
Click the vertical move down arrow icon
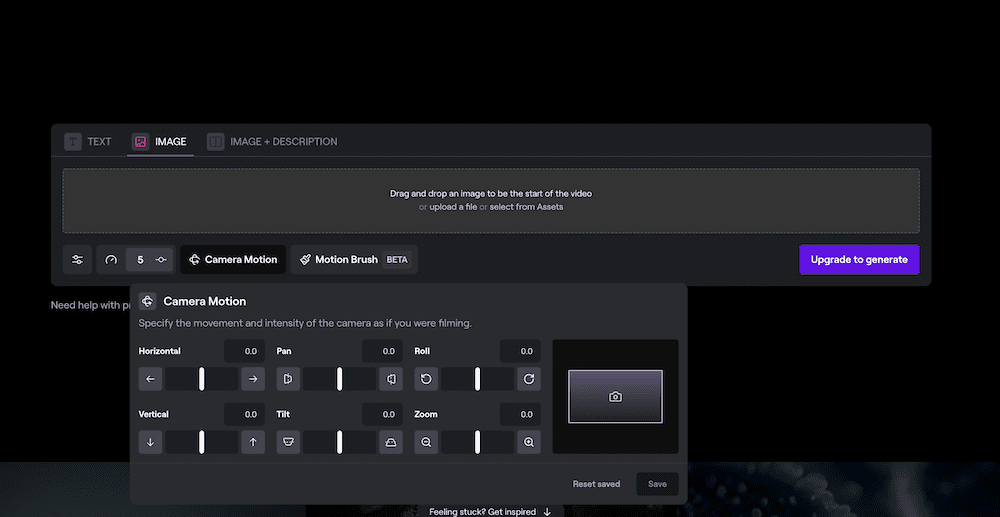click(150, 442)
